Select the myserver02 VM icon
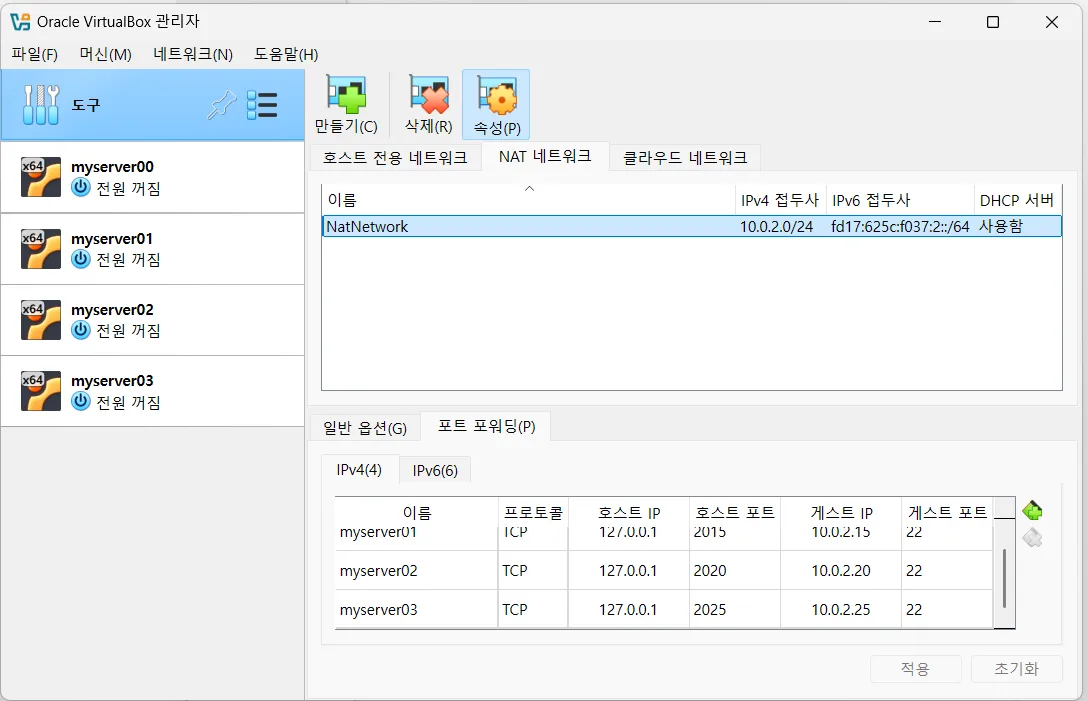 (x=41, y=320)
